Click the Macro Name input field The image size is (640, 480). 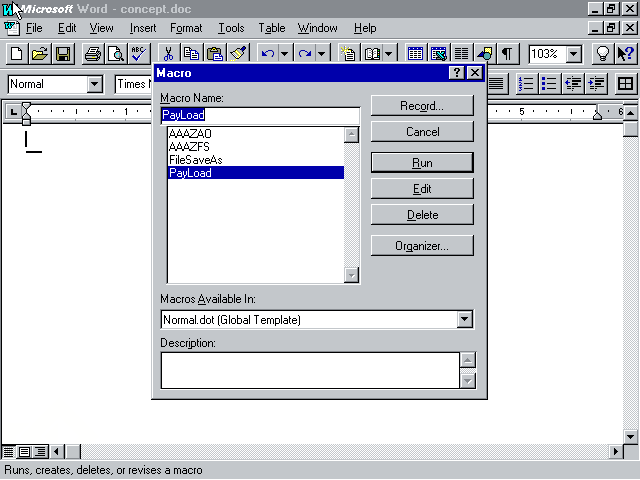point(260,115)
